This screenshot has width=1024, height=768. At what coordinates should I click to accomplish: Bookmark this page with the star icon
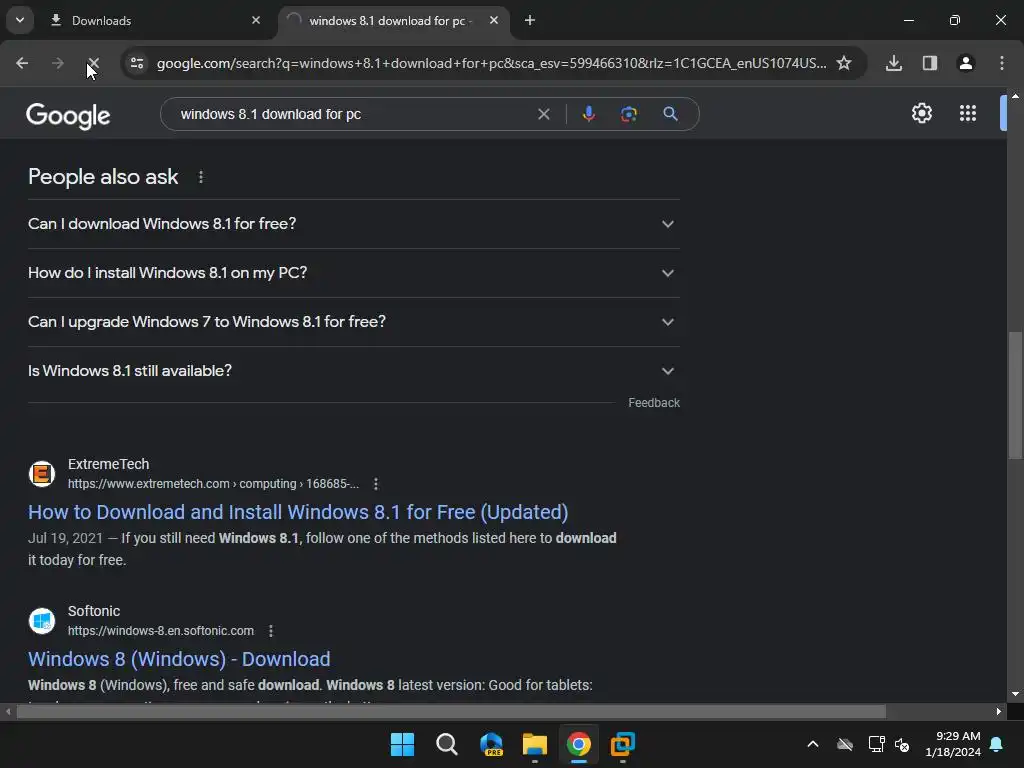pos(844,63)
